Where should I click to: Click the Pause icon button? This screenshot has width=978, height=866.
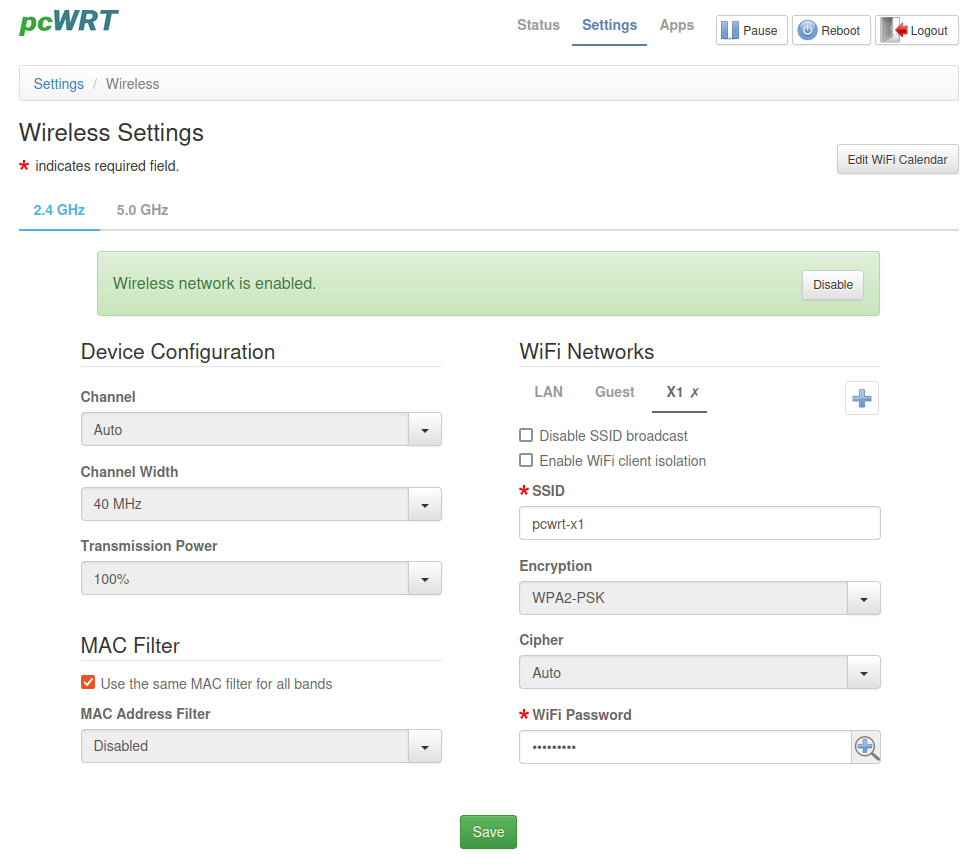pos(751,30)
